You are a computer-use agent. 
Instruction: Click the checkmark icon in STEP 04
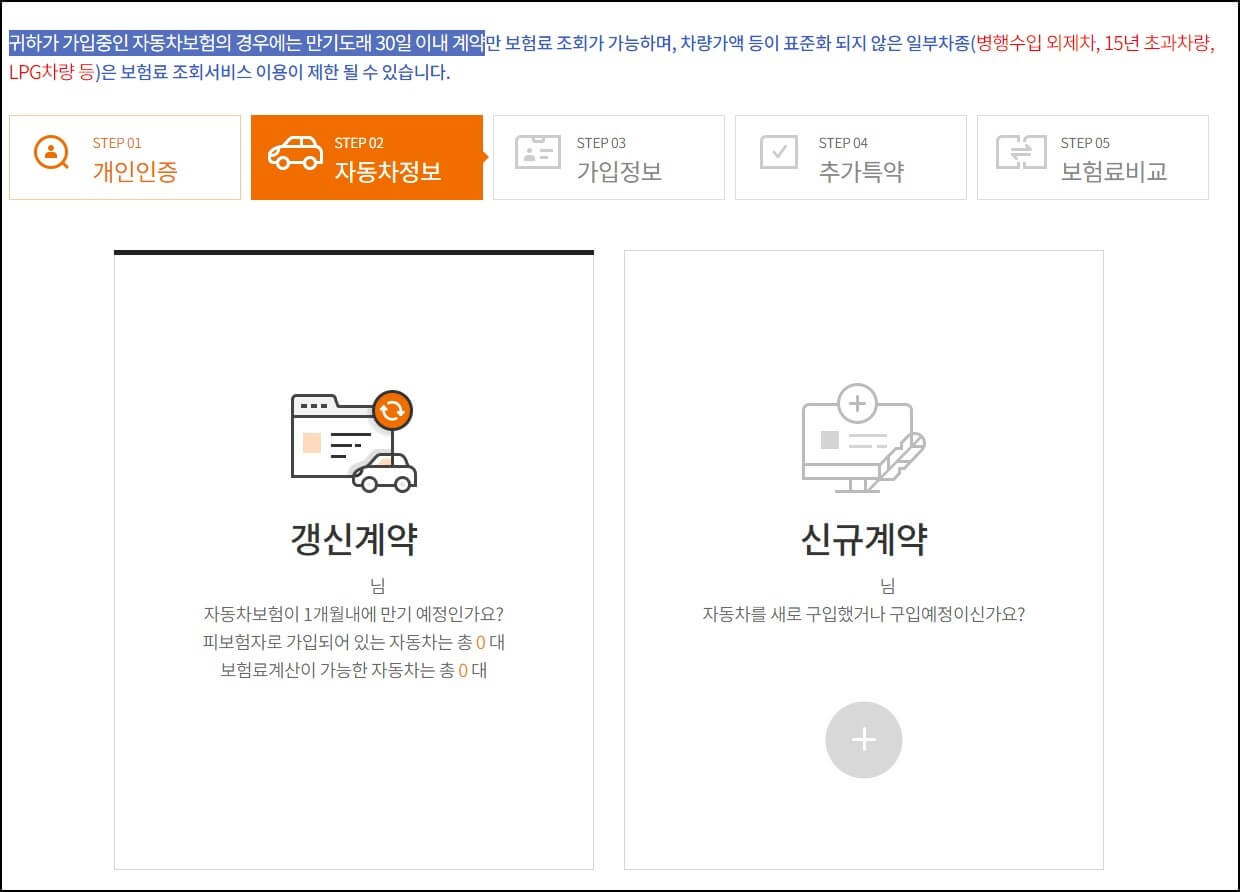click(x=779, y=152)
